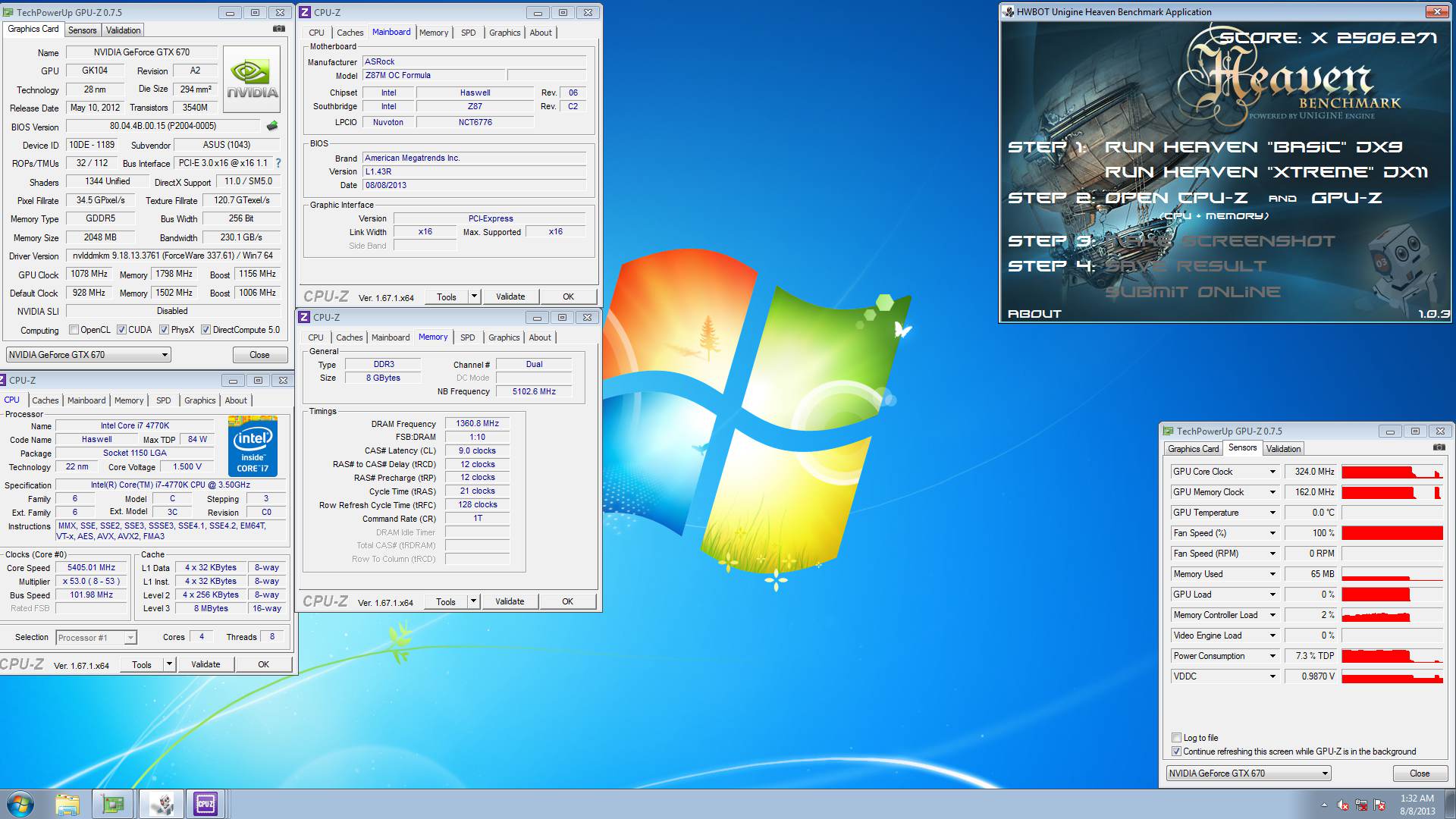The image size is (1456, 819).
Task: Toggle Continue refreshing in background checkbox
Action: (1177, 752)
